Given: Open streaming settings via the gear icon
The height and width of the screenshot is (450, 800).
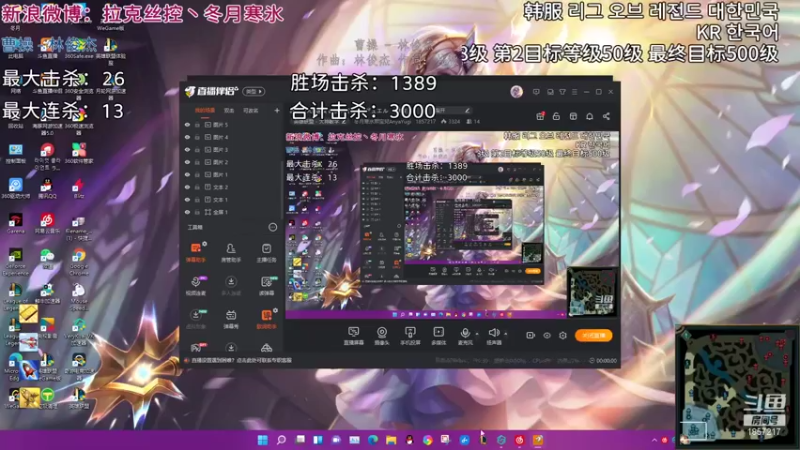Looking at the screenshot, I should pos(563,335).
